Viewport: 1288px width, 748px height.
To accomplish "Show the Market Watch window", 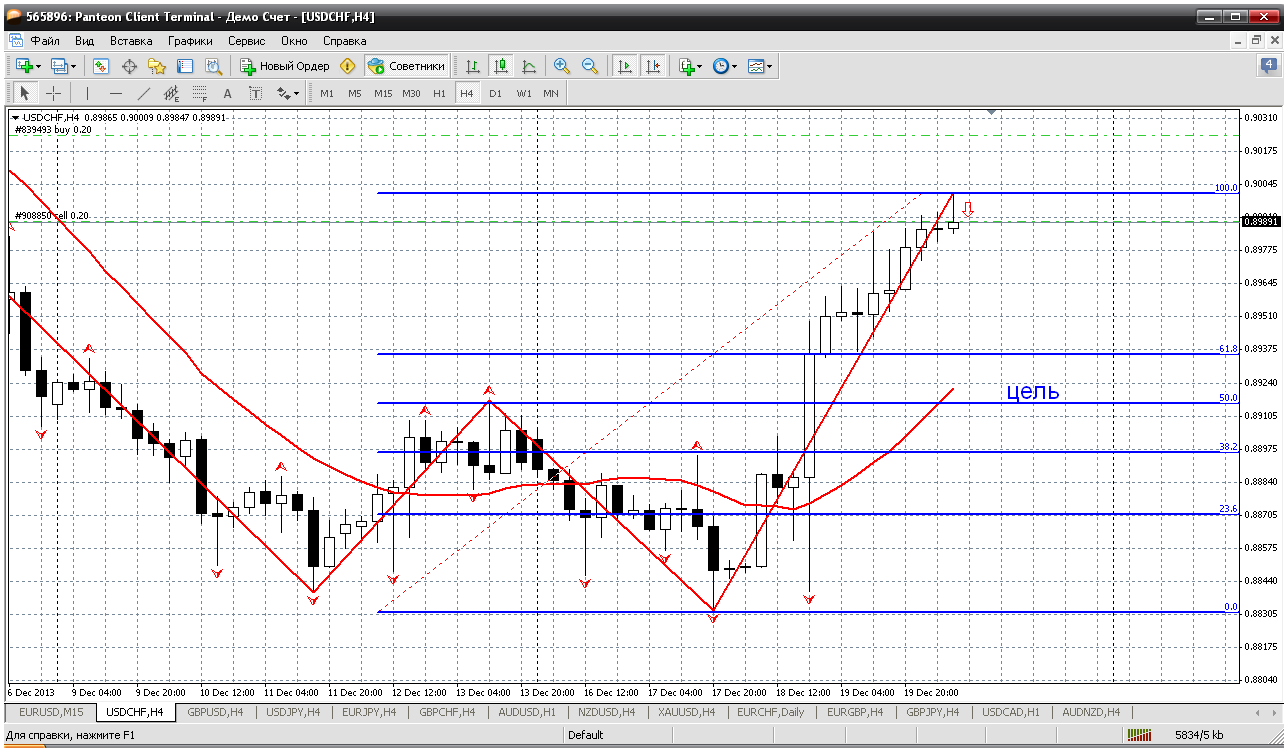I will click(x=101, y=66).
